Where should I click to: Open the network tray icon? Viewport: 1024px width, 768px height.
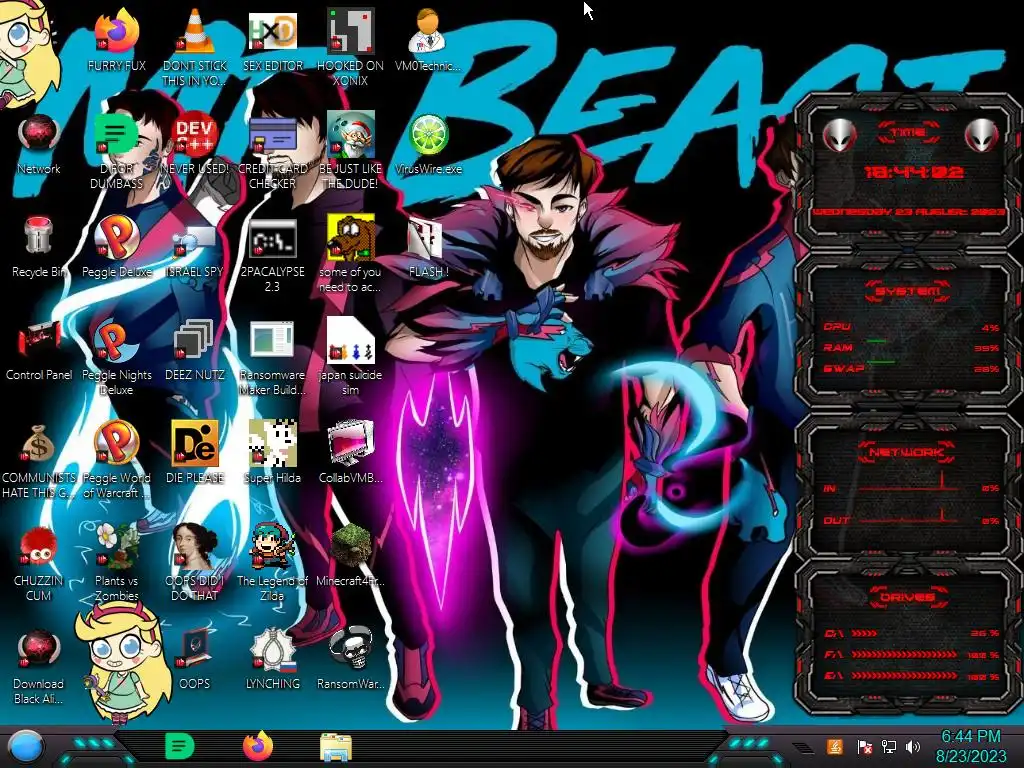pos(888,746)
